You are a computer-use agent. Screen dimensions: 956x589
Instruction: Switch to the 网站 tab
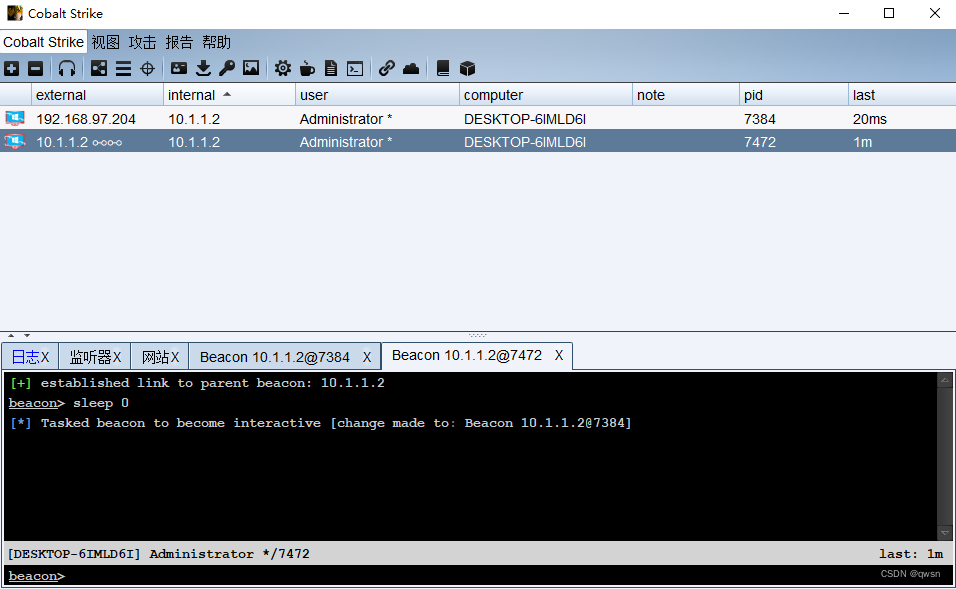(x=155, y=357)
